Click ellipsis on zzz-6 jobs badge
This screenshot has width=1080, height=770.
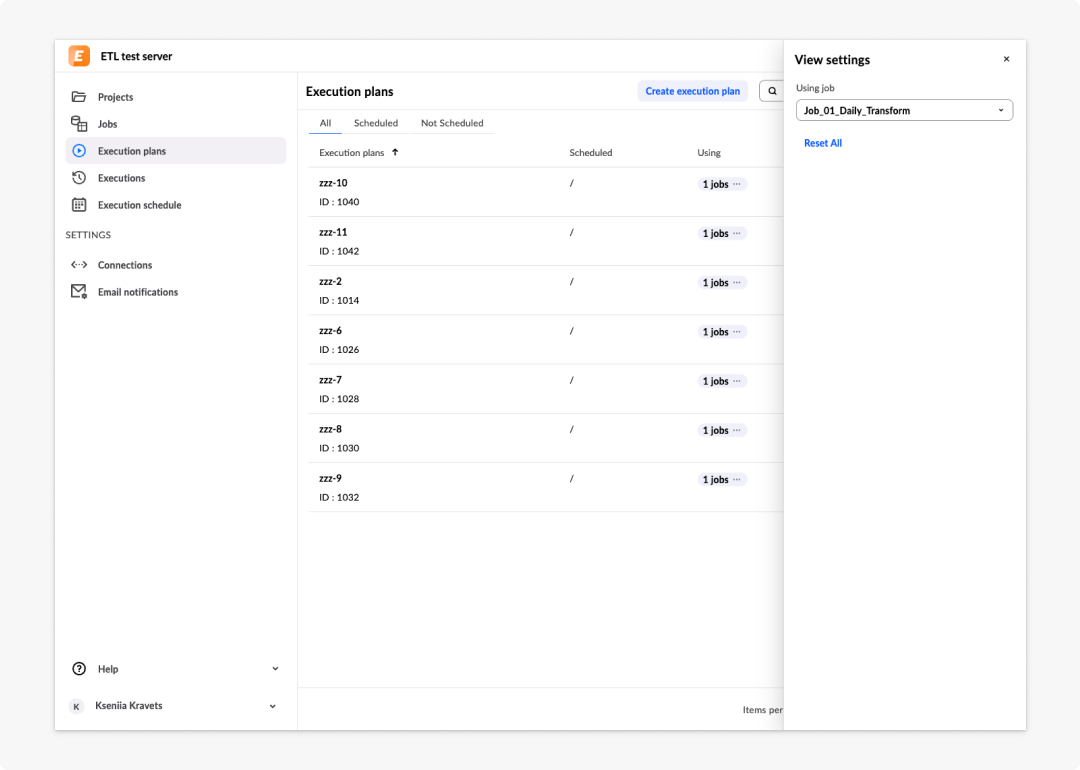737,332
